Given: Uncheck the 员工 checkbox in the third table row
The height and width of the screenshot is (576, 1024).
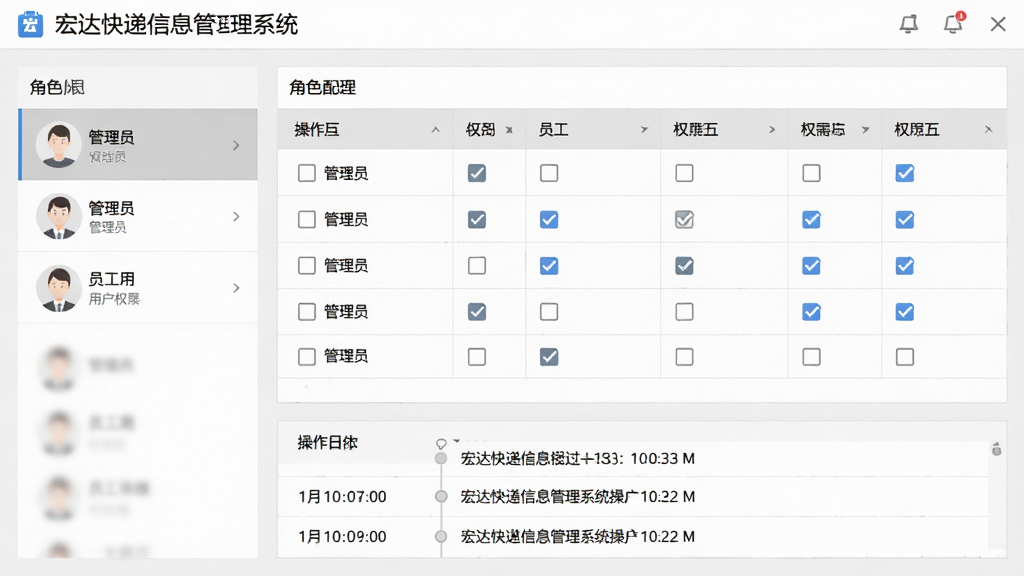Looking at the screenshot, I should 549,266.
